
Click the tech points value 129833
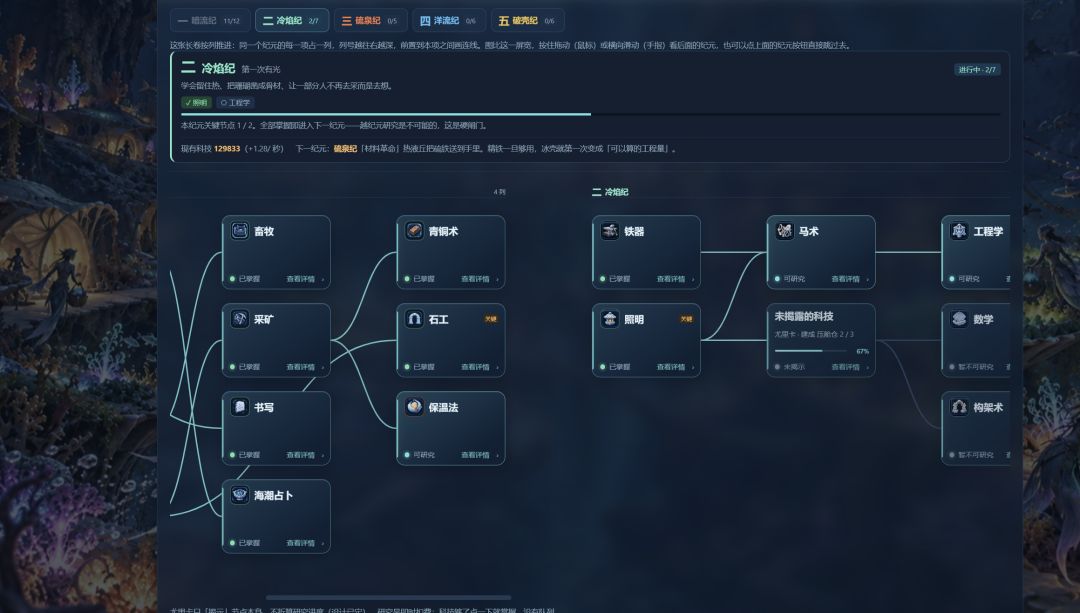[x=227, y=149]
